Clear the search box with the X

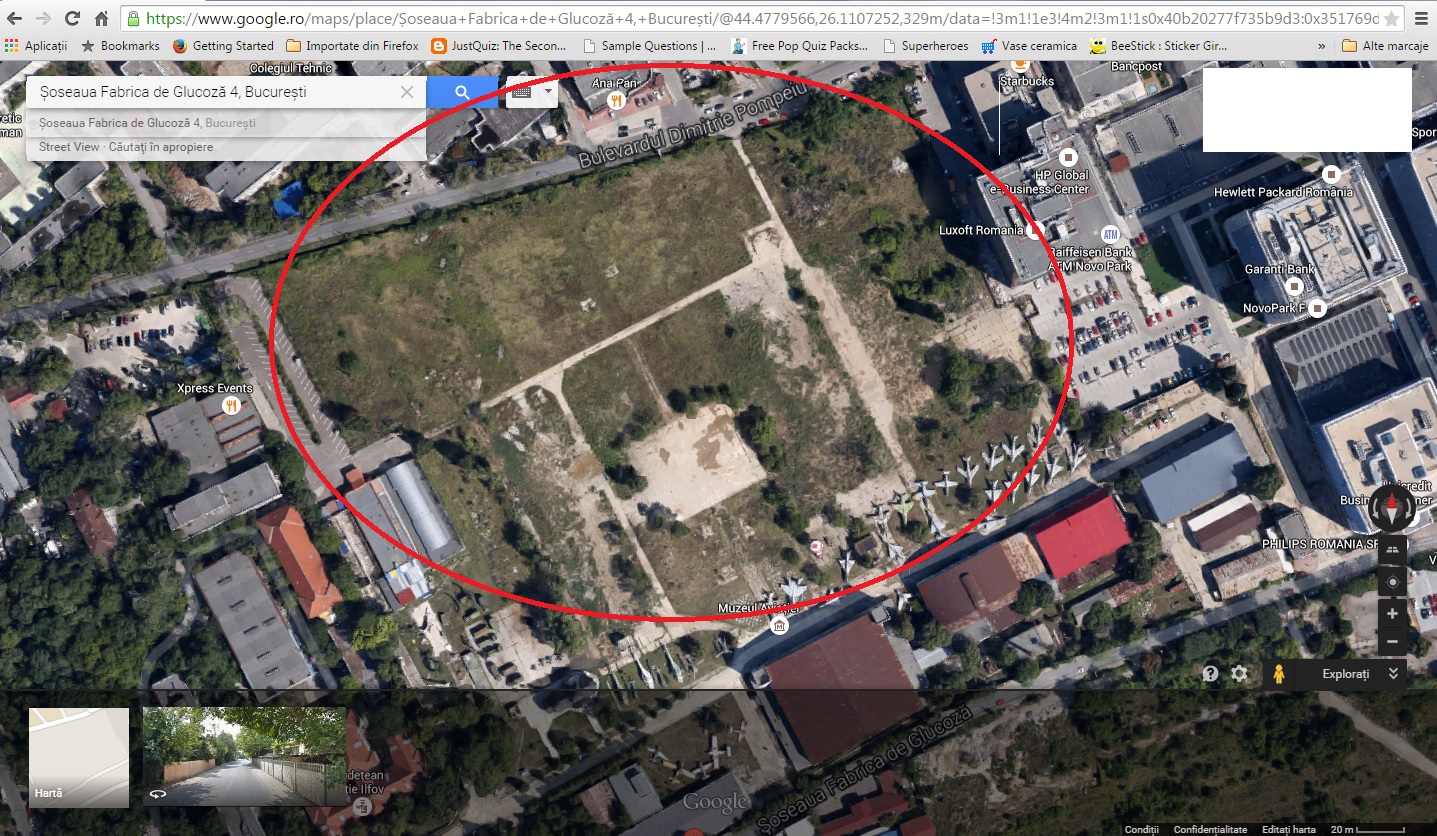coord(407,93)
